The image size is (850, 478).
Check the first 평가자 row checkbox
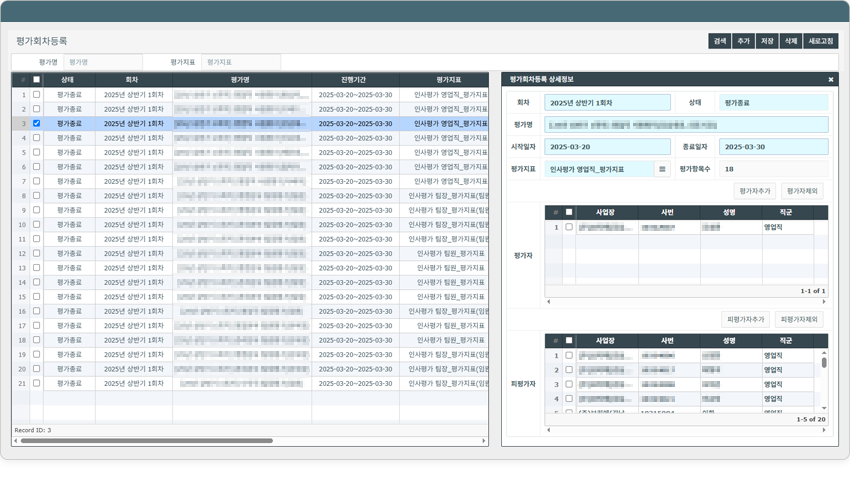[569, 227]
